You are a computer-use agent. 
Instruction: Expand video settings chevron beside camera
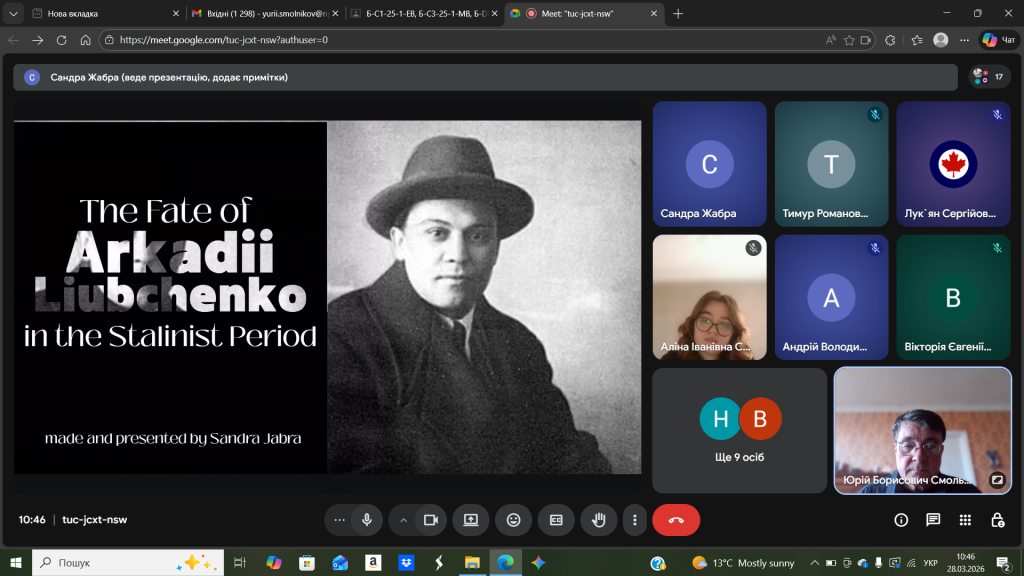pos(404,520)
